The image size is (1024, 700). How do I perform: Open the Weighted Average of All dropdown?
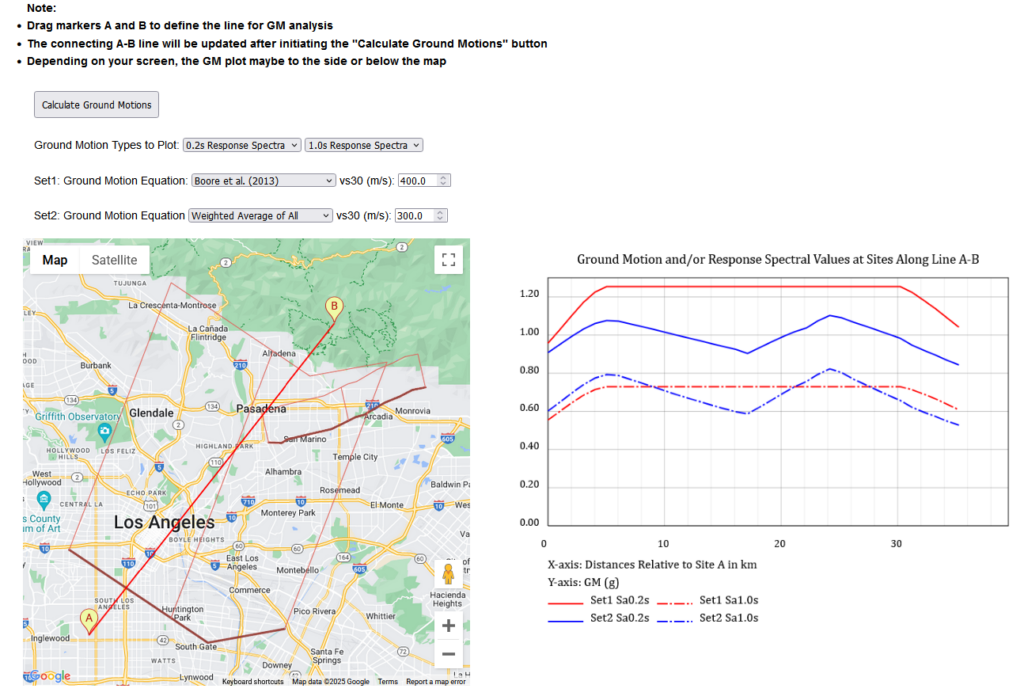(x=261, y=215)
